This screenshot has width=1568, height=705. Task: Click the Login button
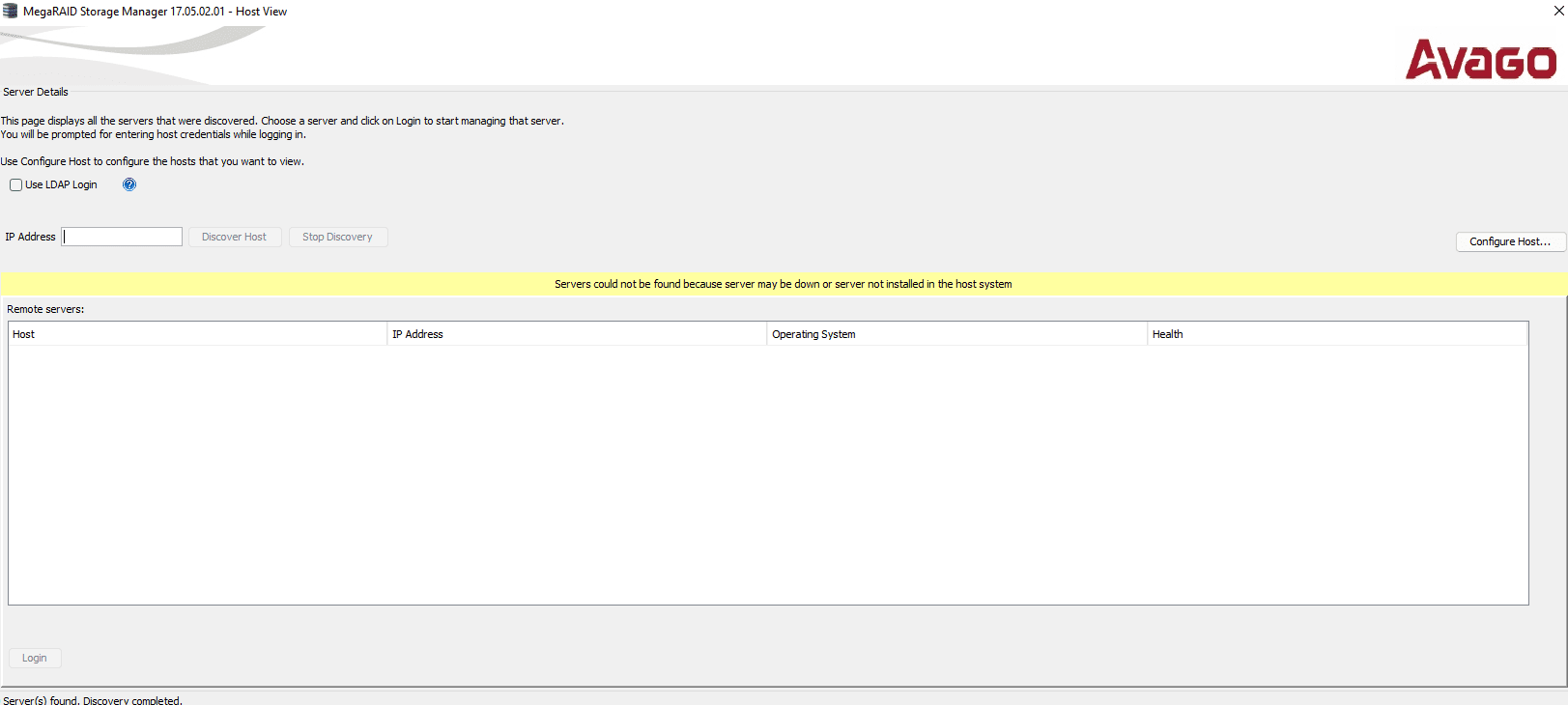pyautogui.click(x=35, y=658)
